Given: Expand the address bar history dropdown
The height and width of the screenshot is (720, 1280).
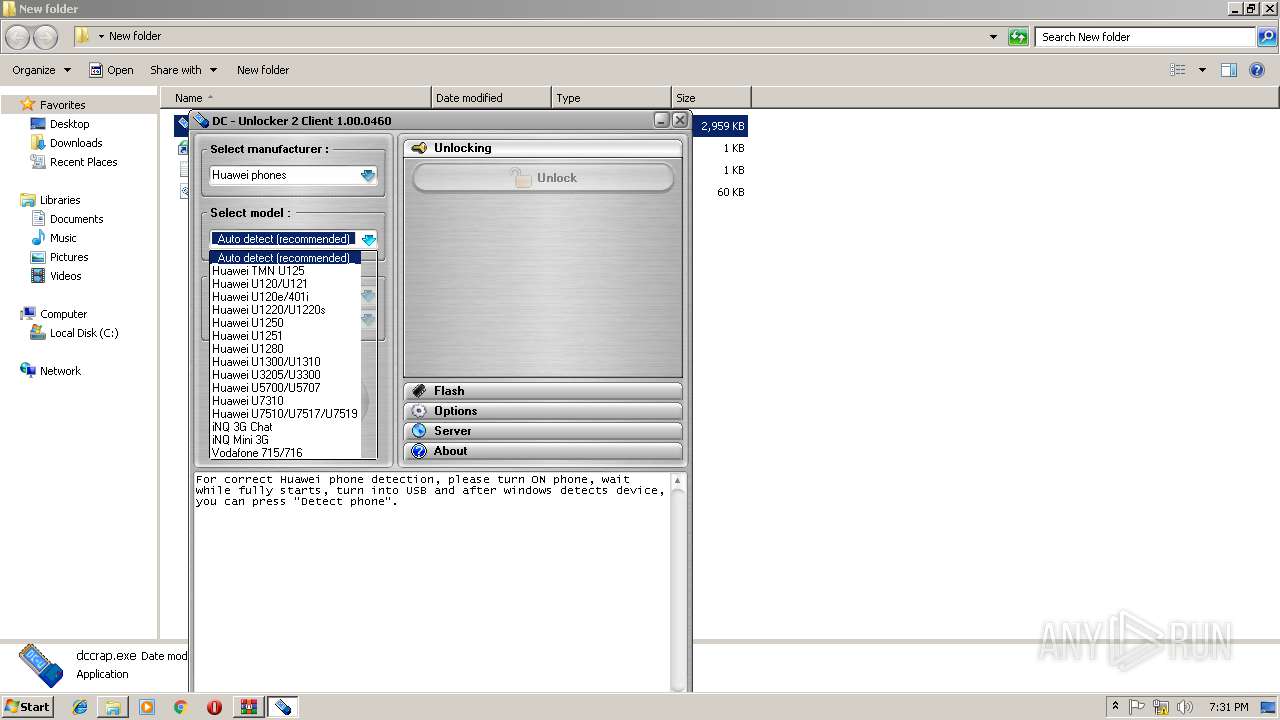Looking at the screenshot, I should pos(993,37).
